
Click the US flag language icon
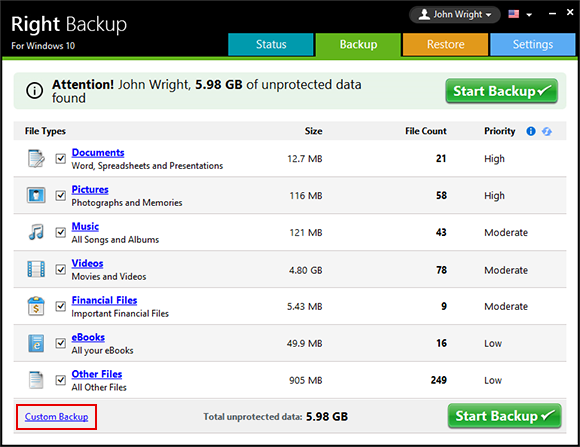514,14
